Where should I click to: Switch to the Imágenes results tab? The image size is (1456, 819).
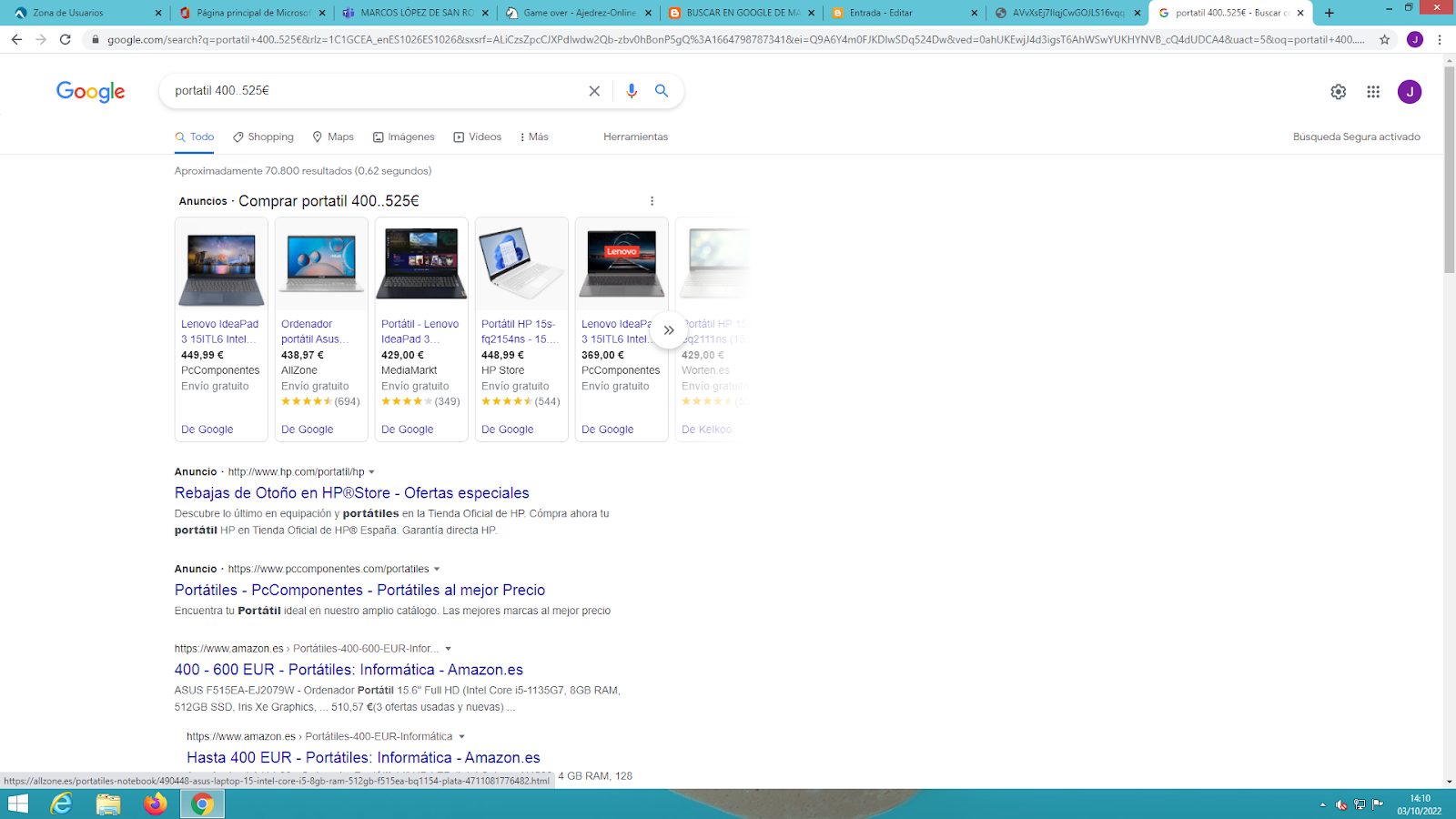(x=403, y=137)
